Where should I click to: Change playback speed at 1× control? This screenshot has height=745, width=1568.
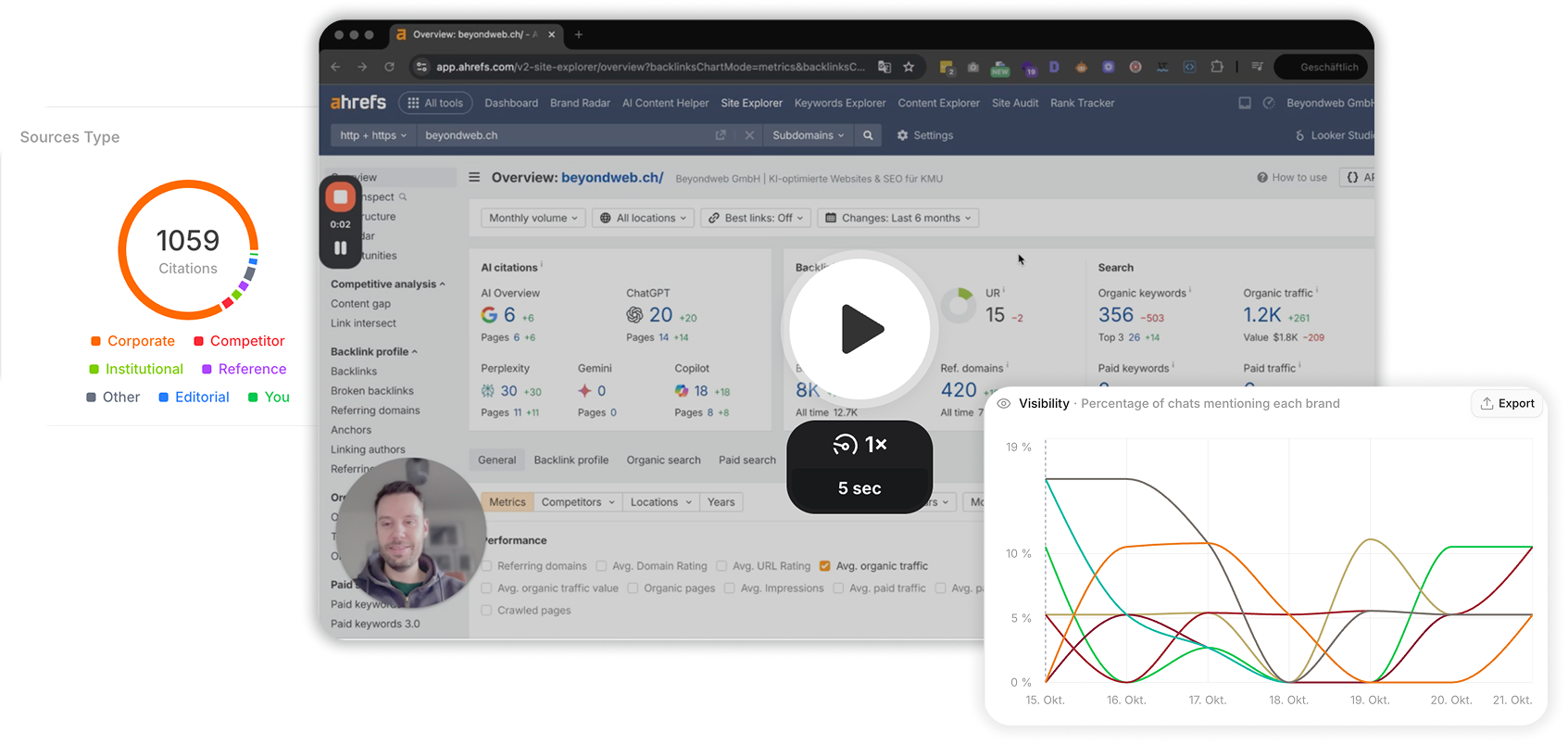pyautogui.click(x=859, y=445)
